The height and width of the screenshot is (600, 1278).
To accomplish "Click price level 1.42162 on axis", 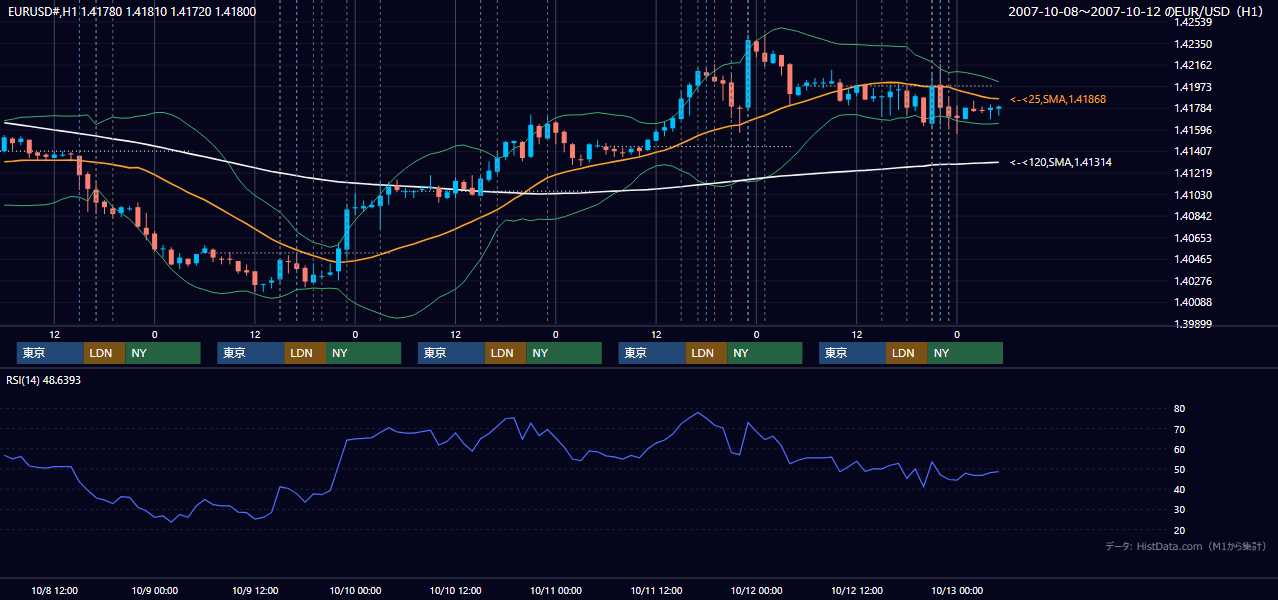I will click(x=1193, y=65).
